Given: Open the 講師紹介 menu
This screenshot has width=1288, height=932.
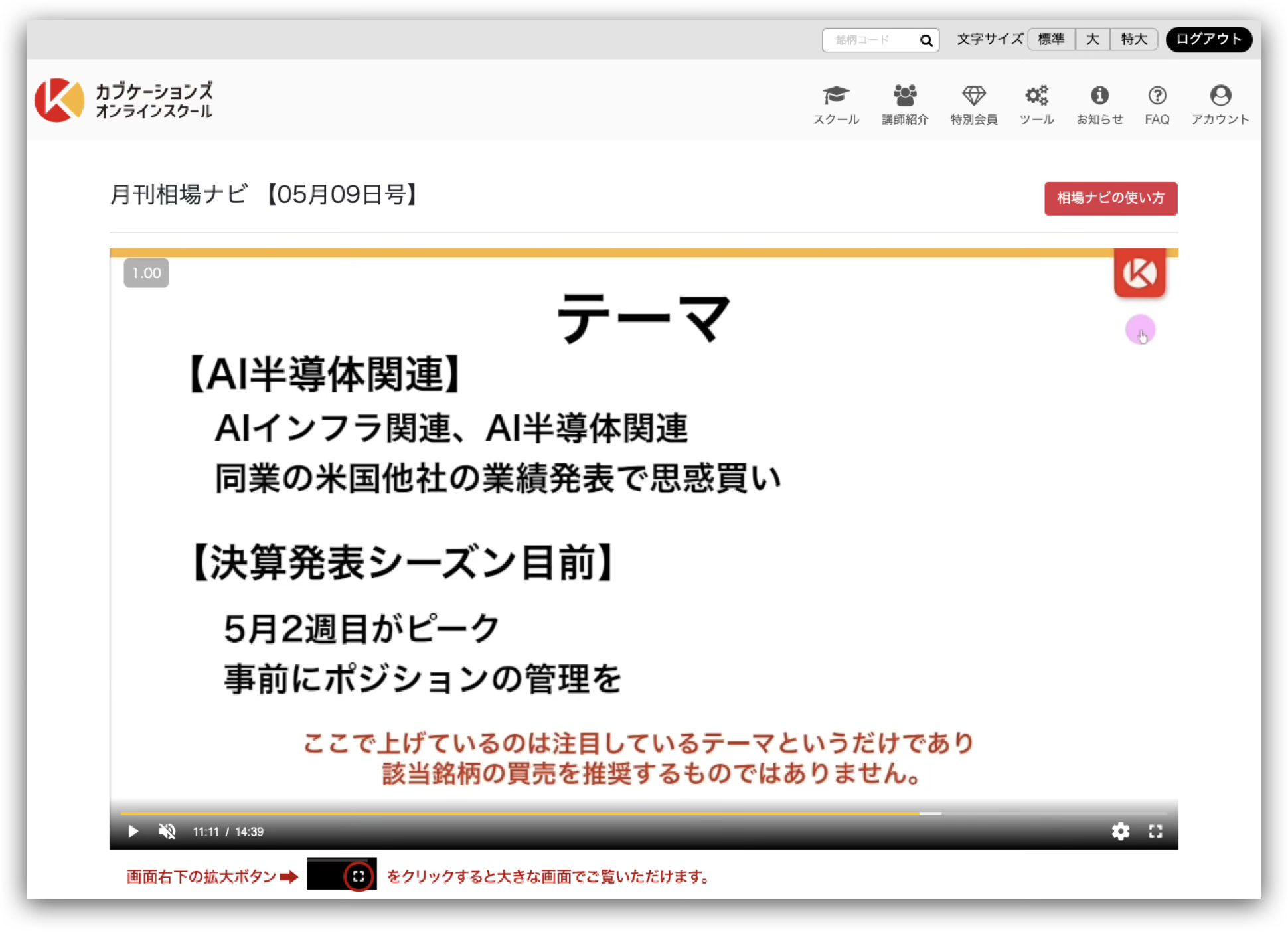Looking at the screenshot, I should tap(904, 105).
